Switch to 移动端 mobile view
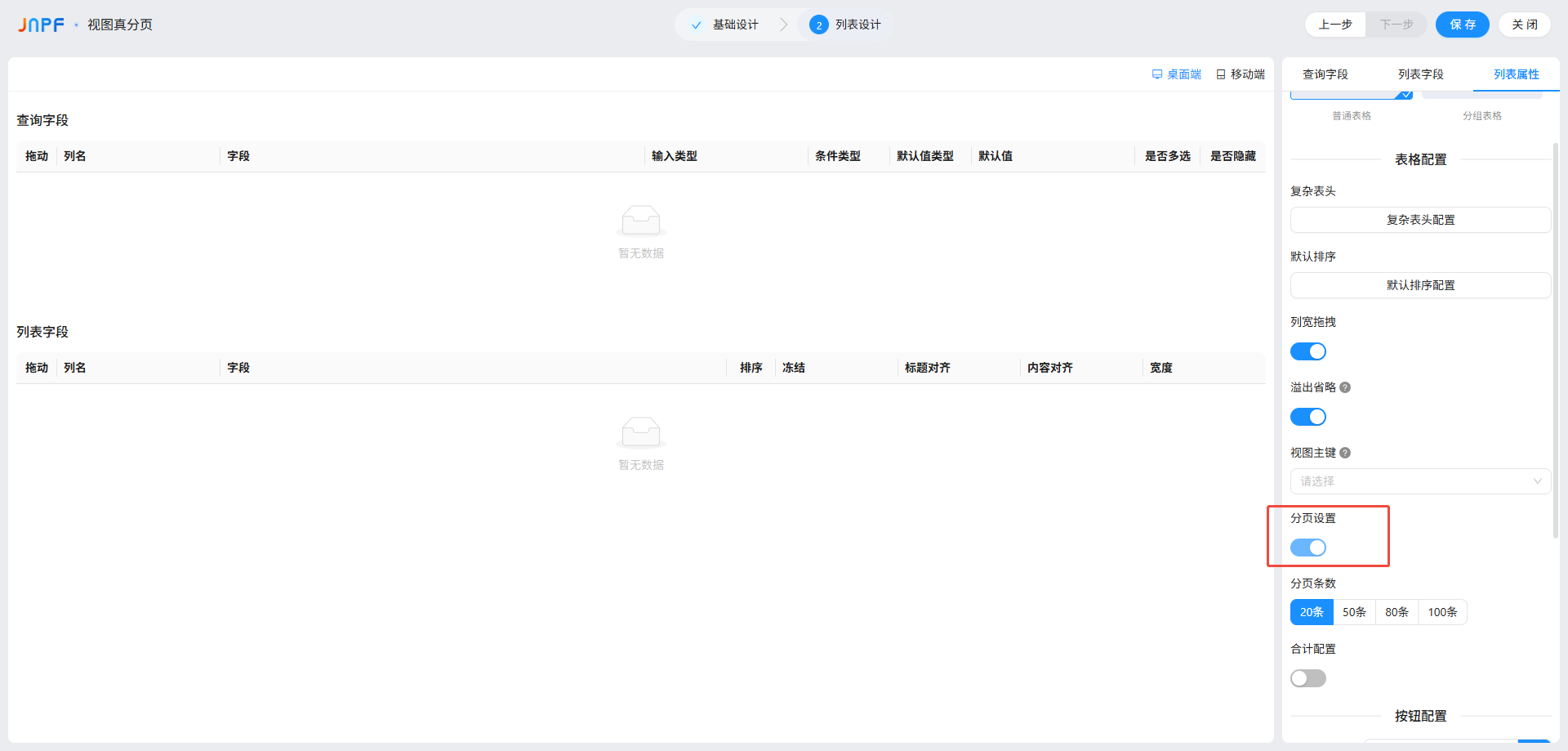The width and height of the screenshot is (1568, 751). click(x=1240, y=74)
